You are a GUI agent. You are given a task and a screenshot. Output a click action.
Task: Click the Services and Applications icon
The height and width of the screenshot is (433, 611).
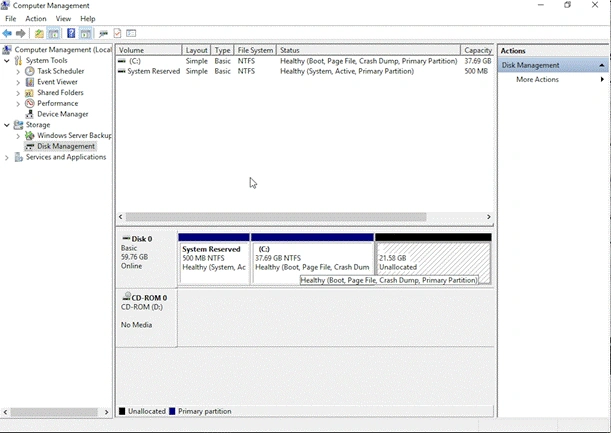[x=18, y=157]
